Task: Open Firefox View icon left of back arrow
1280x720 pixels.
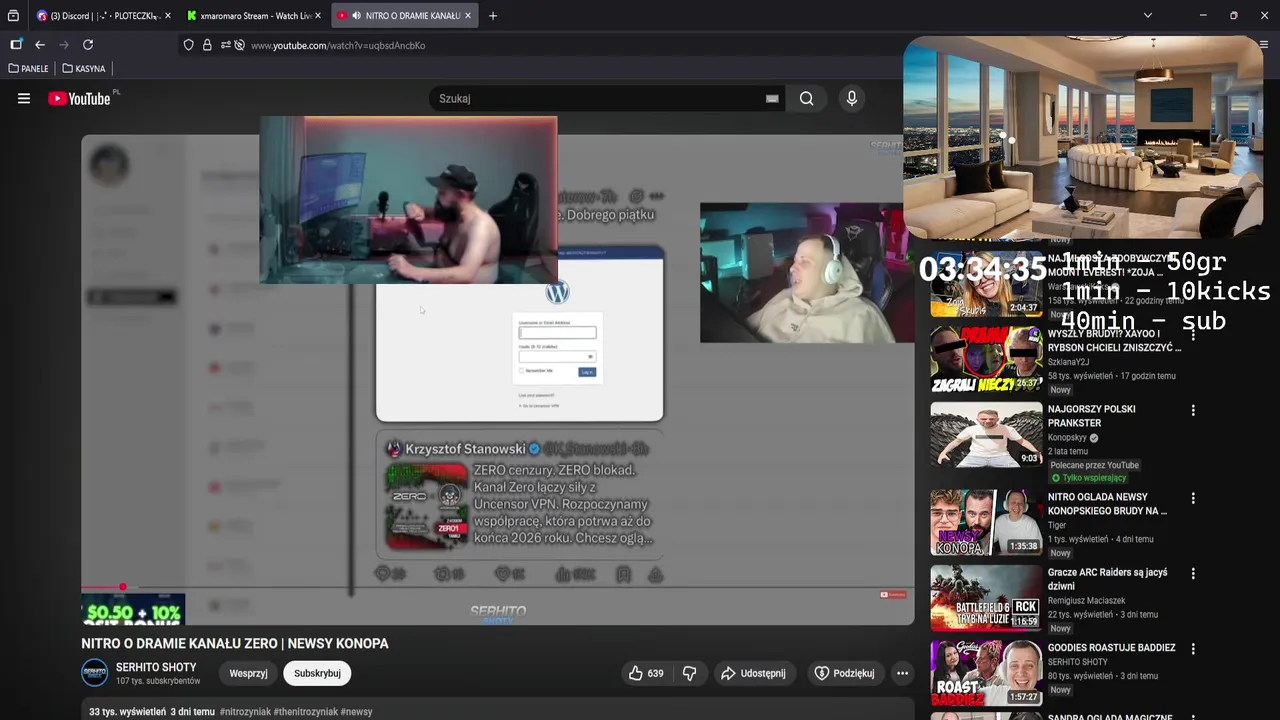Action: [x=16, y=45]
